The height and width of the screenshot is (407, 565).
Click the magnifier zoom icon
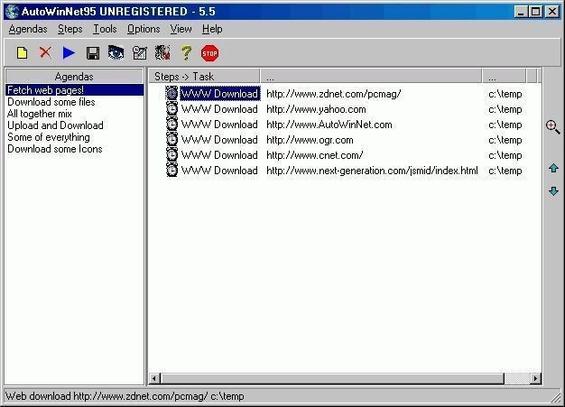tap(553, 127)
